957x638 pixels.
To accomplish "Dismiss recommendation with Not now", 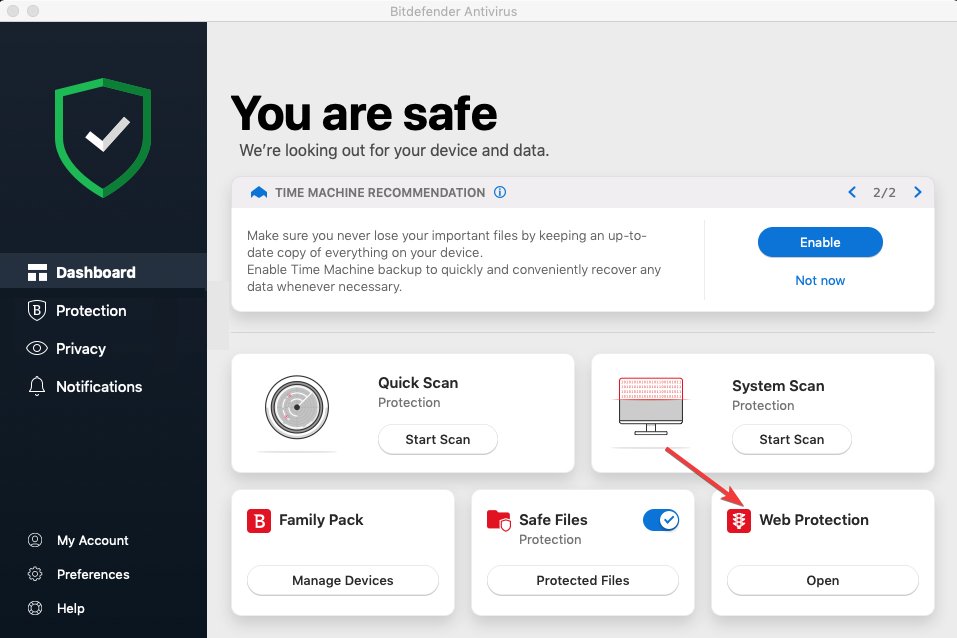I will coord(820,280).
